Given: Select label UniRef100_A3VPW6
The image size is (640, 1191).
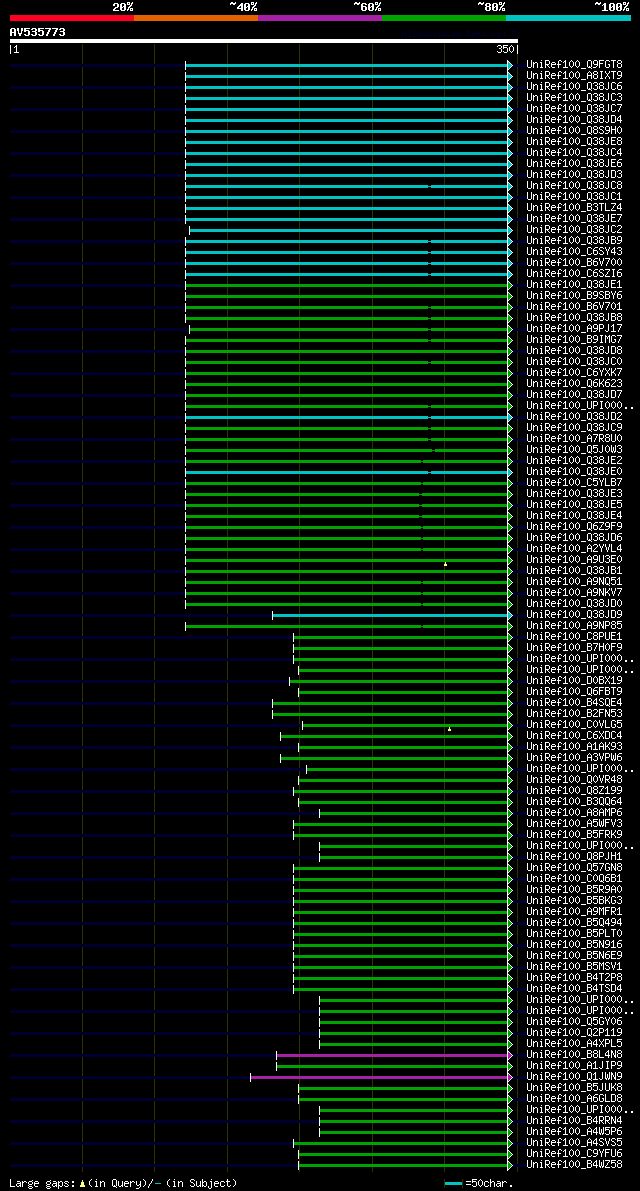Looking at the screenshot, I should click(x=574, y=758).
